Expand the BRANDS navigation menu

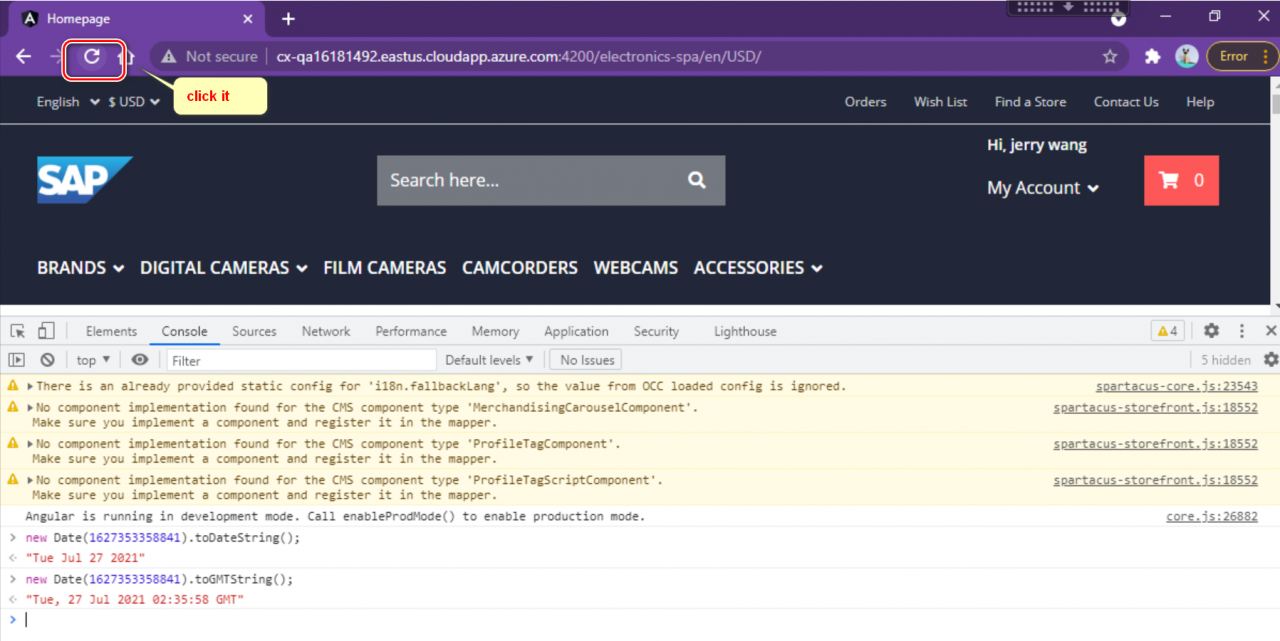tap(80, 268)
